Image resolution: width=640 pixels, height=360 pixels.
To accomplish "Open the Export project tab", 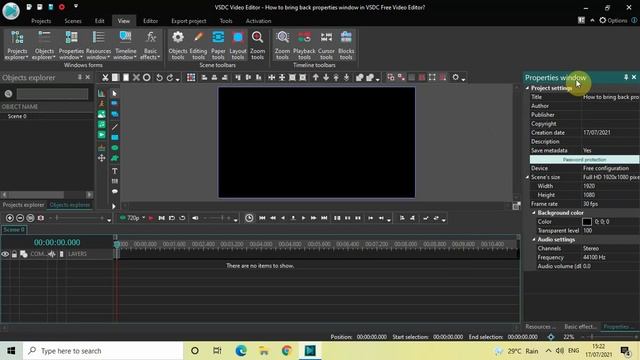I will pos(189,21).
